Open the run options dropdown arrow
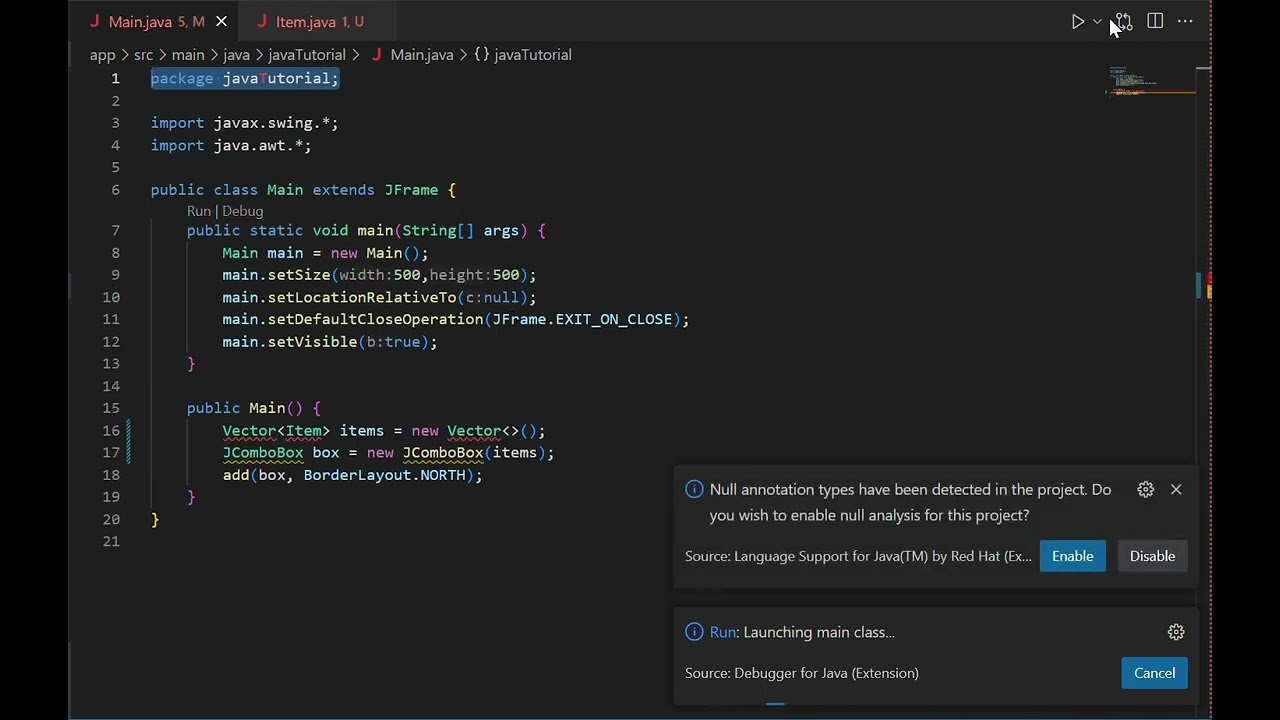This screenshot has height=720, width=1280. pos(1097,21)
